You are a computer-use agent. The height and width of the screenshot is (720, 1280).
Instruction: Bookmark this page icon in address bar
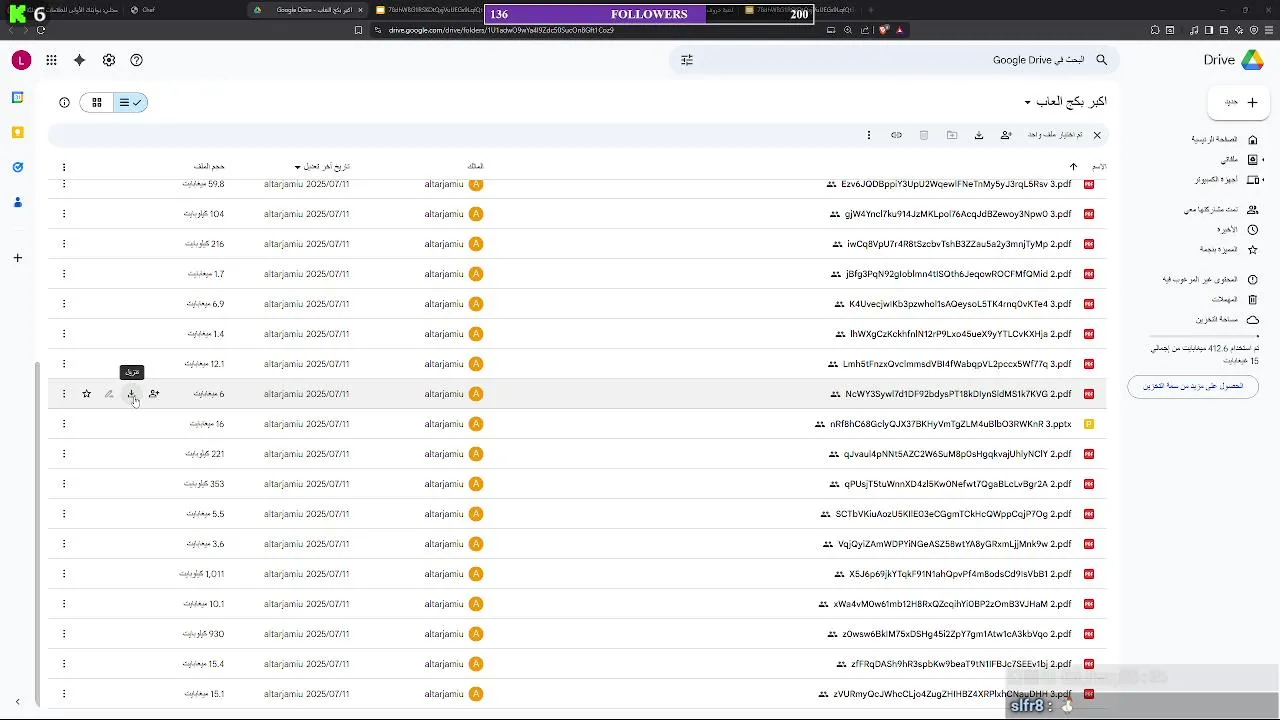click(358, 30)
